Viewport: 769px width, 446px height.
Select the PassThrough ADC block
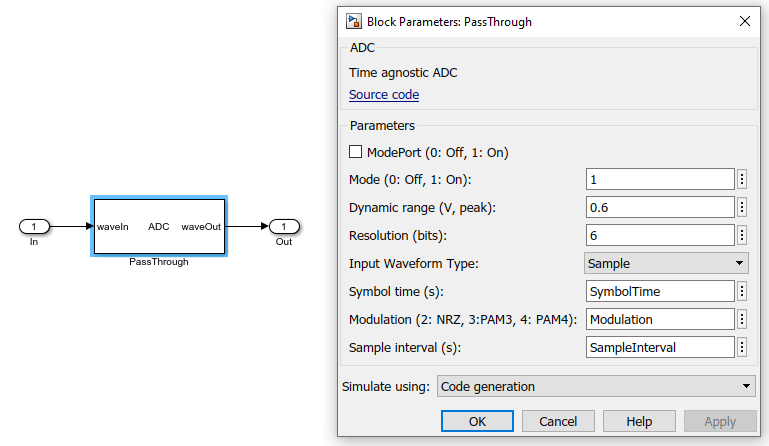pyautogui.click(x=159, y=226)
